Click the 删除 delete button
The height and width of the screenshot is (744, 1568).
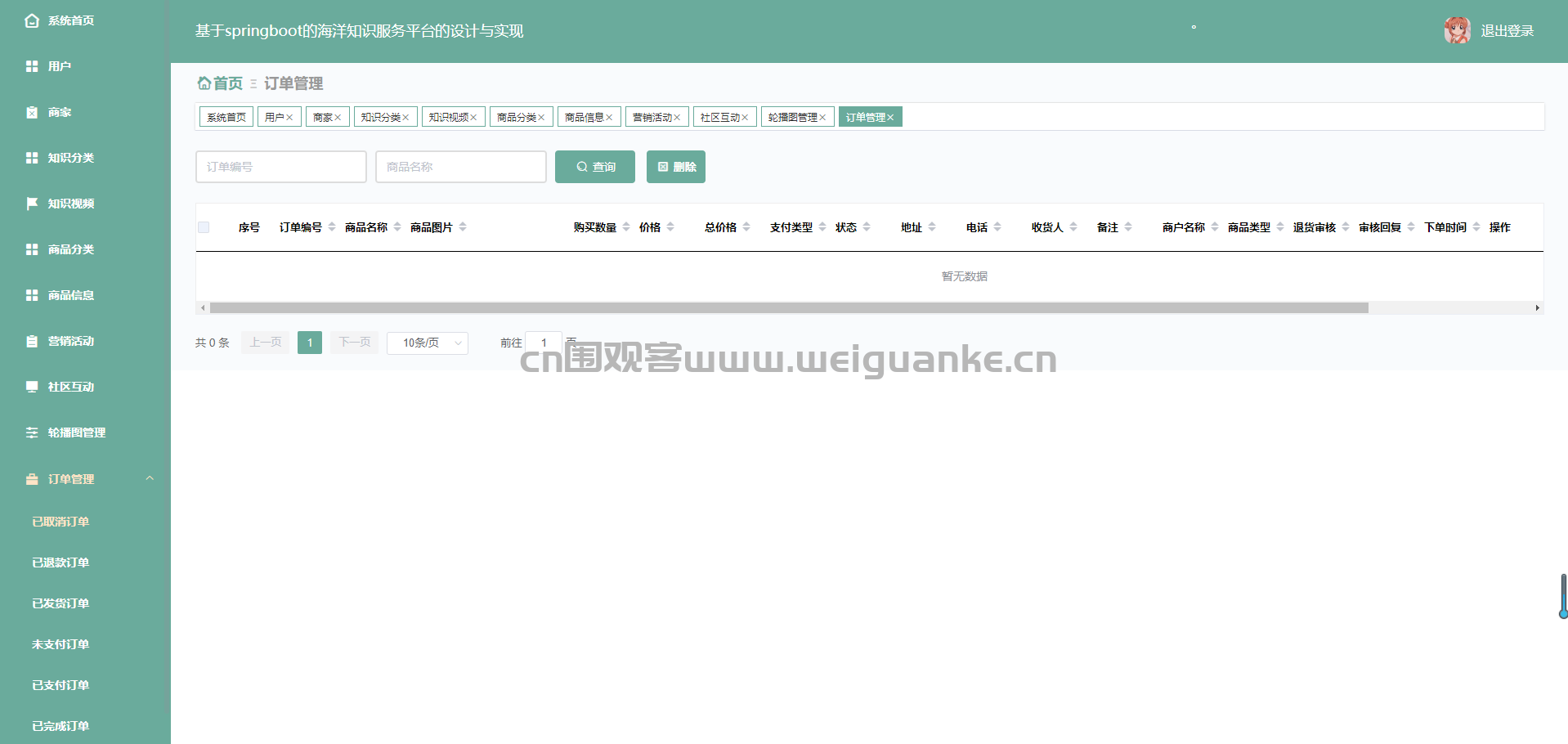coord(676,167)
